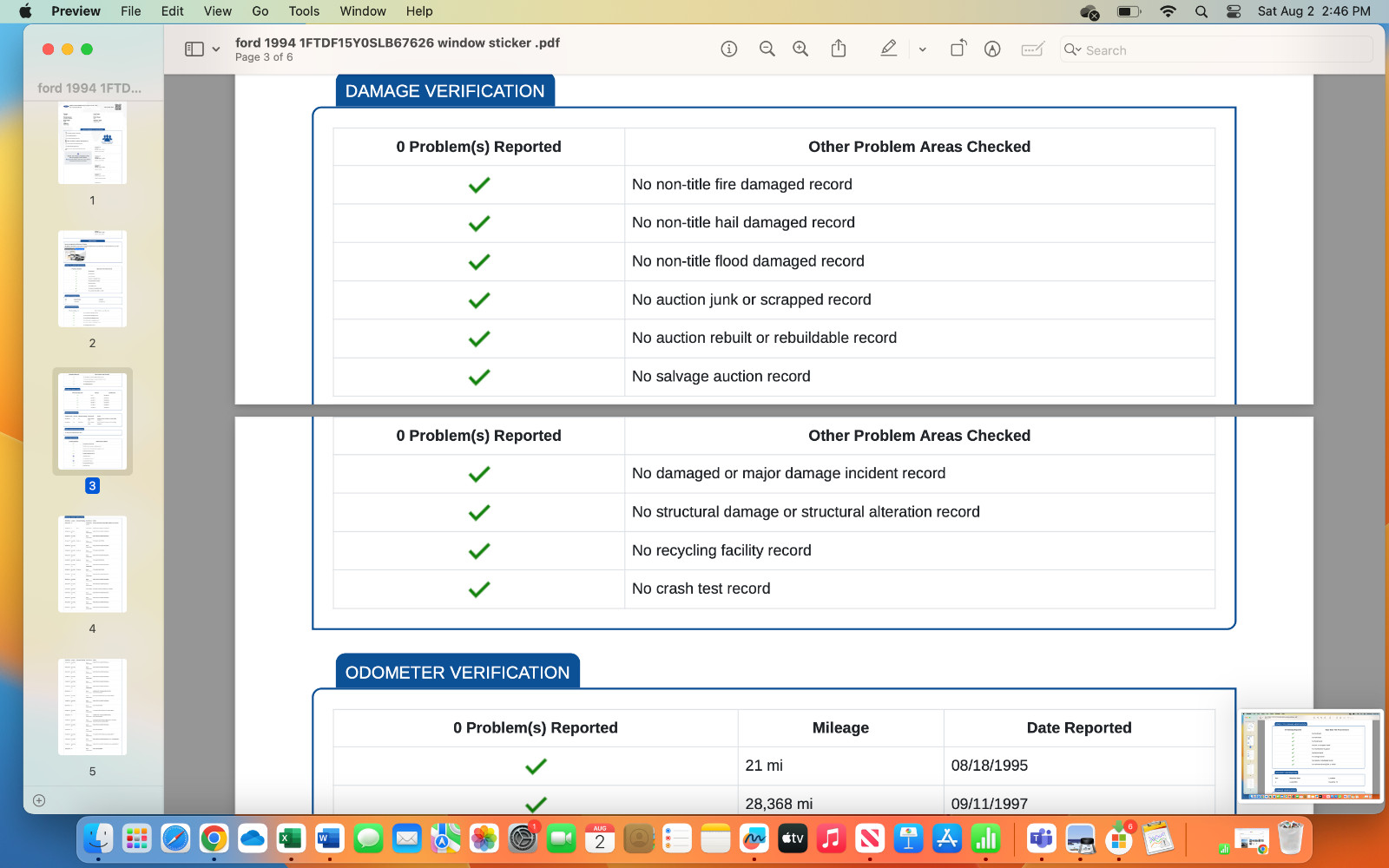This screenshot has width=1389, height=868.
Task: Click the 'No non-title fire damaged record' text
Action: pyautogui.click(x=742, y=184)
